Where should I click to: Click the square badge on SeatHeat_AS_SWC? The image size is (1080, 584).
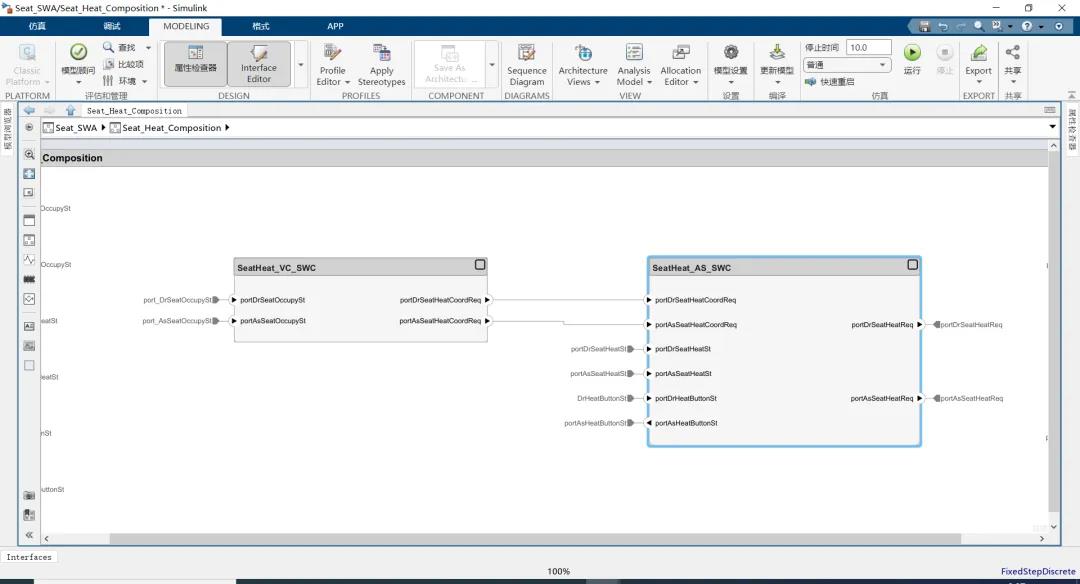pyautogui.click(x=912, y=265)
